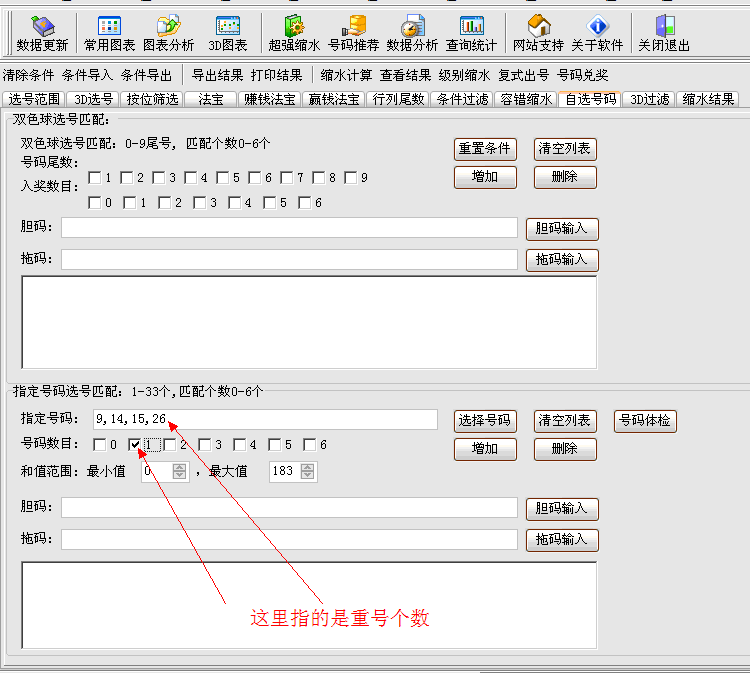
Task: Check 号码尾数 checkbox for digit 5
Action: click(223, 178)
